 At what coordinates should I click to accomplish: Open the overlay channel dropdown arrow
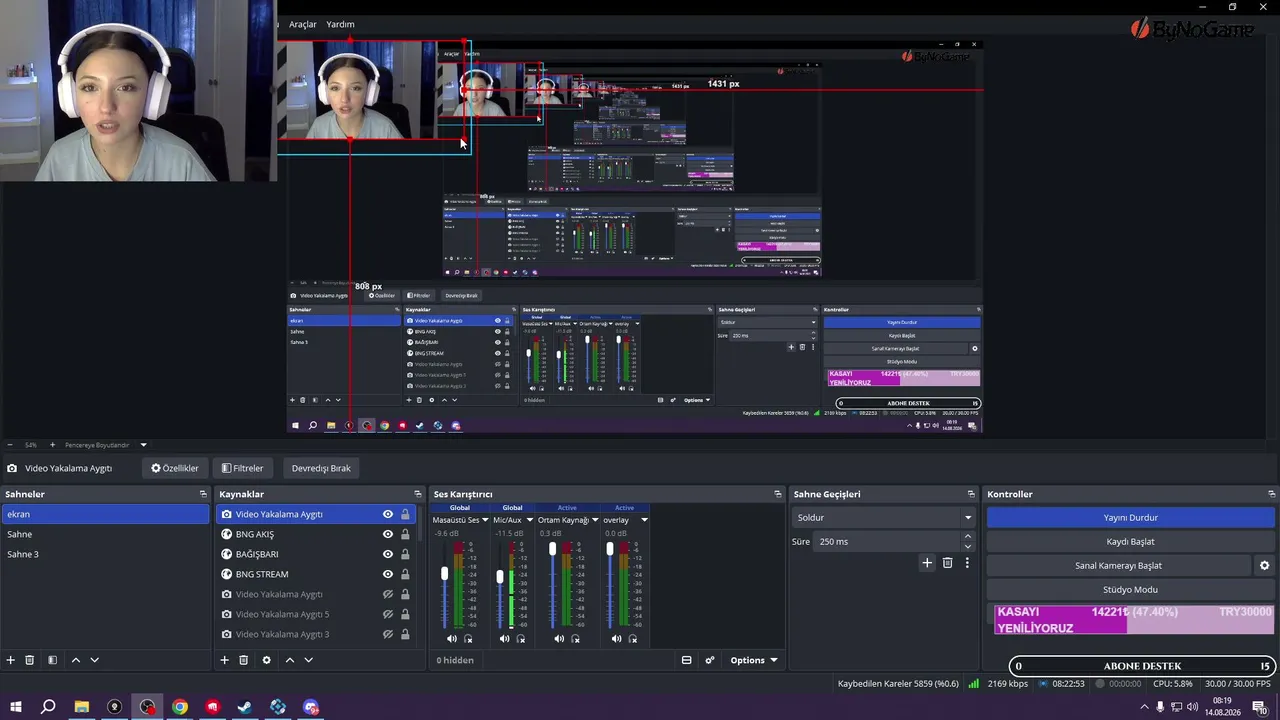coord(644,520)
